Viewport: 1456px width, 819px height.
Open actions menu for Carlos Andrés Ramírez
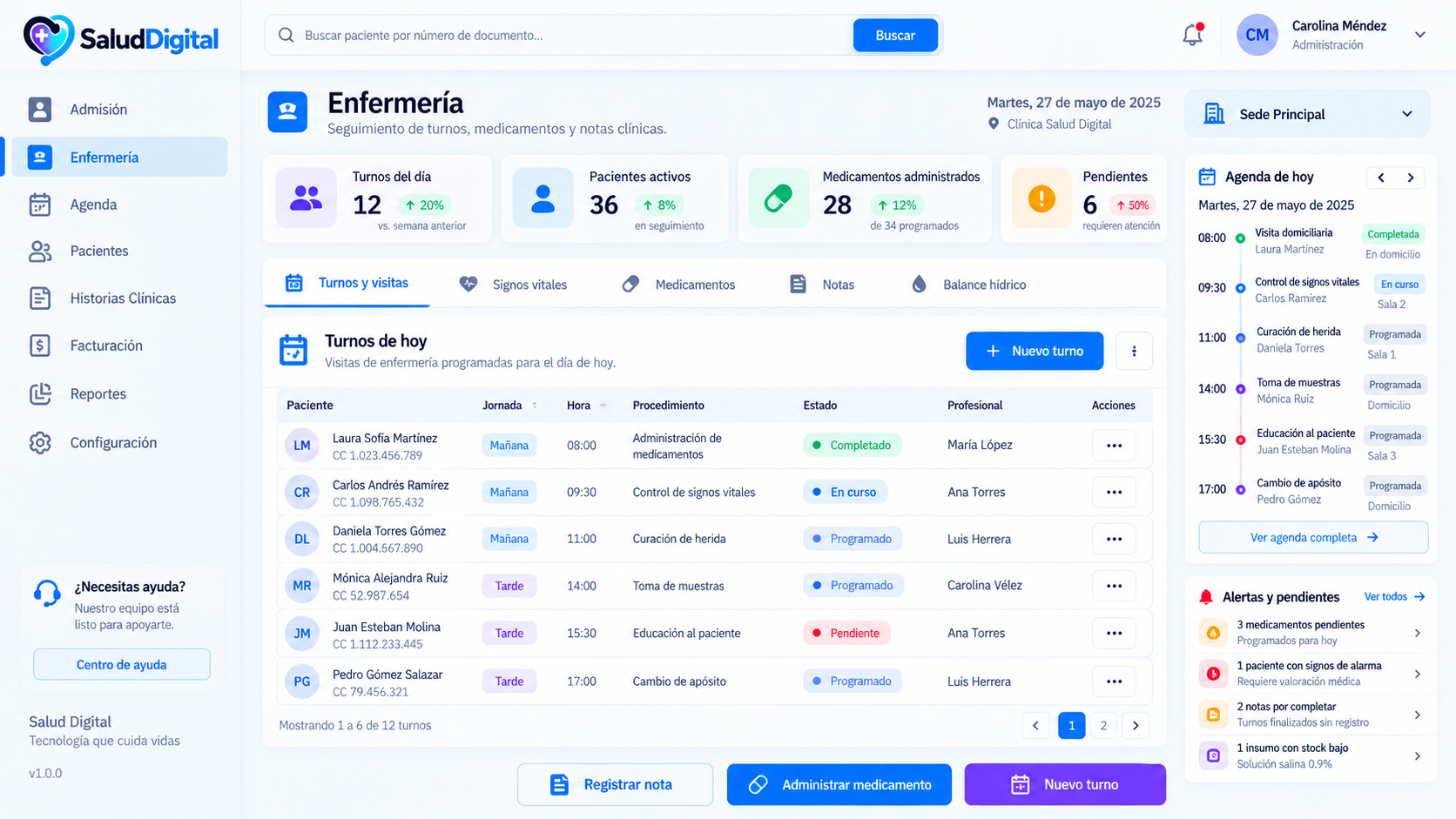pyautogui.click(x=1114, y=493)
